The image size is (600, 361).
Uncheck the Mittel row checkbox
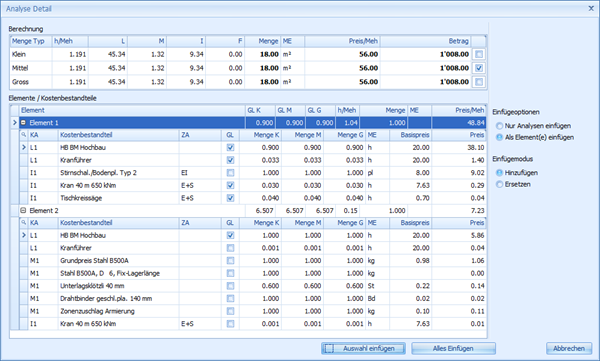tap(479, 68)
